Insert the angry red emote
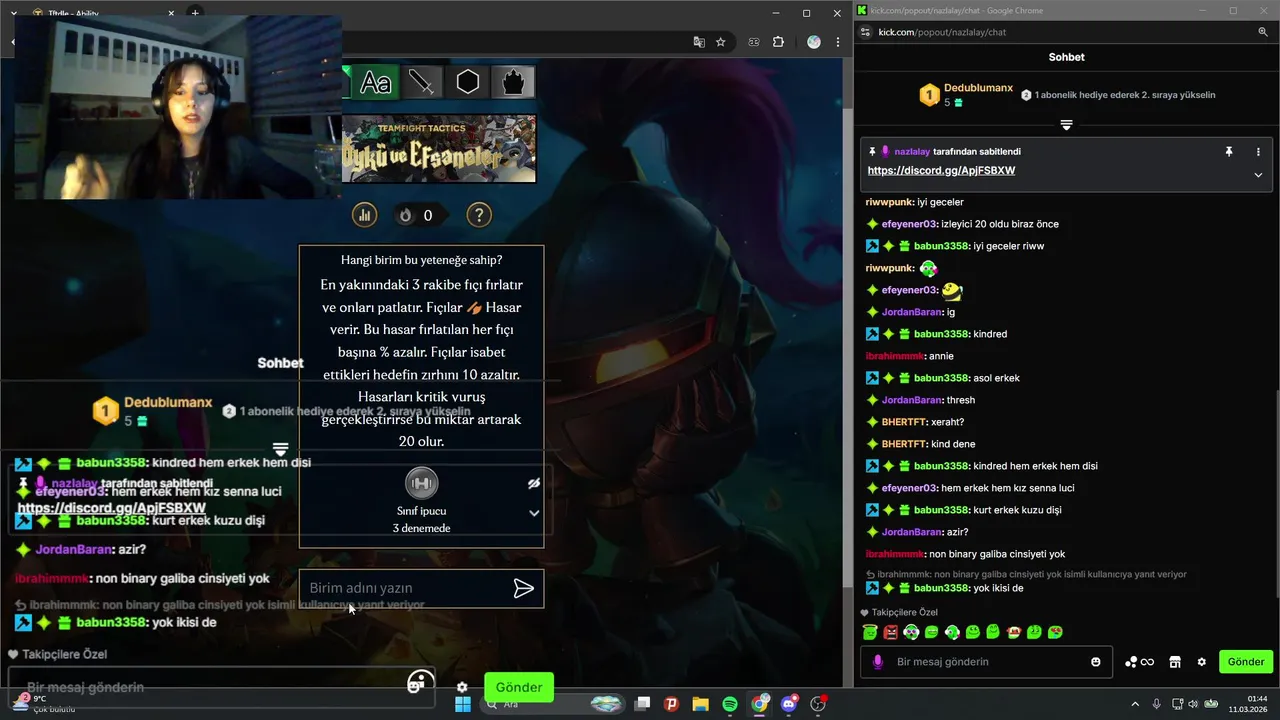The image size is (1280, 720). click(x=890, y=632)
